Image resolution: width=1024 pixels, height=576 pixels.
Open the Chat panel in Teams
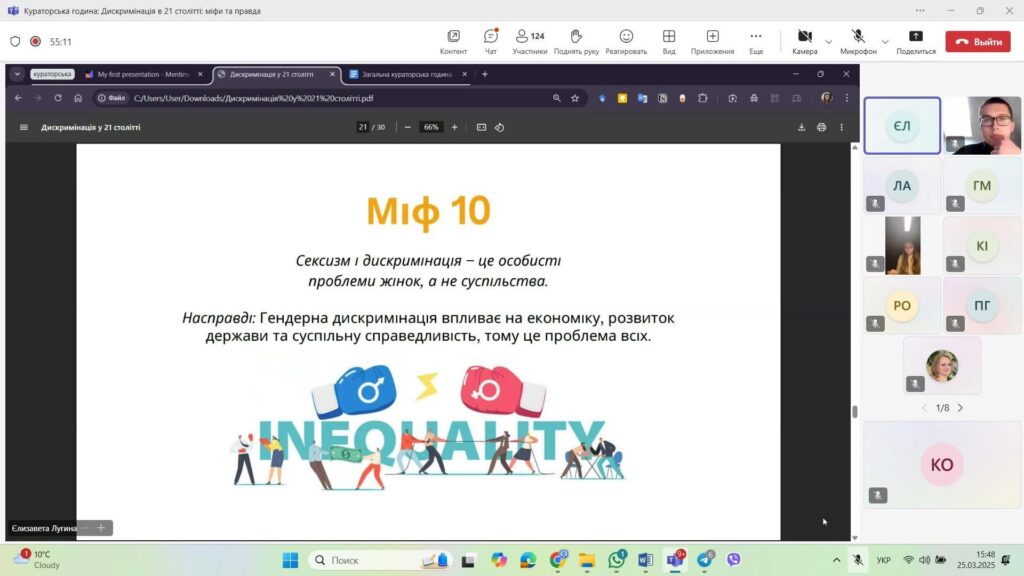[490, 41]
